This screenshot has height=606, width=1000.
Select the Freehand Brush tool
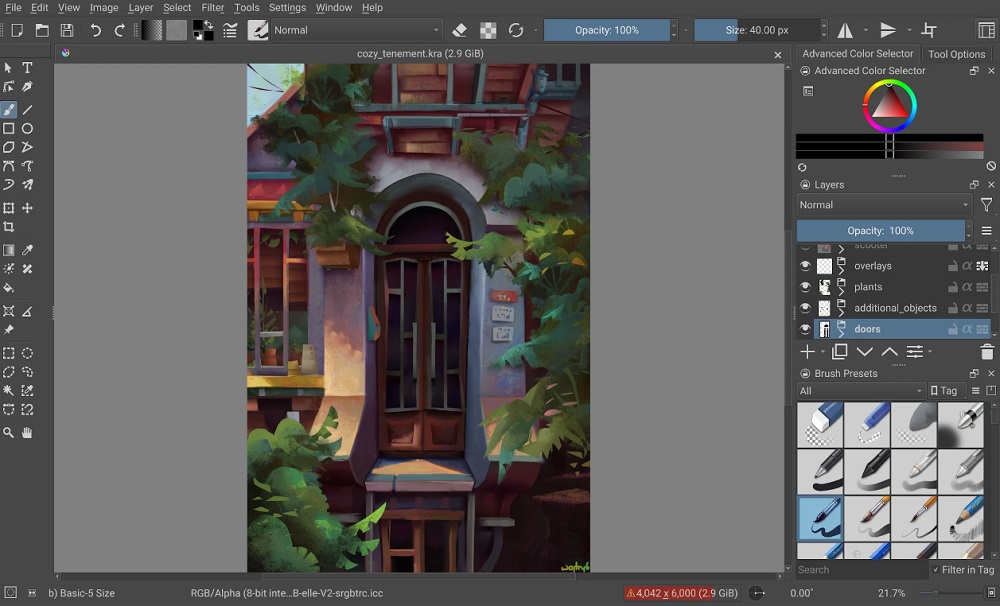[8, 107]
